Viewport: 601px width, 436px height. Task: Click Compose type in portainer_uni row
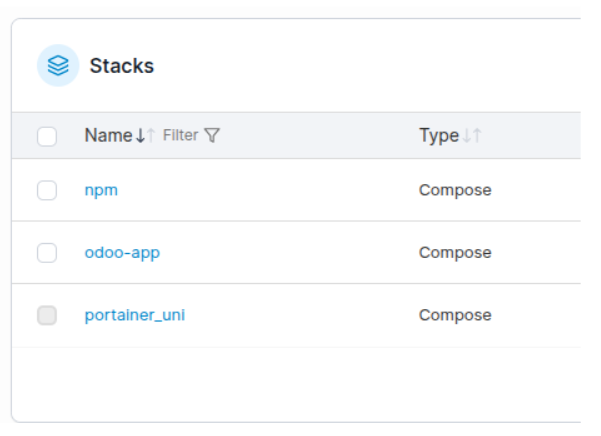[x=455, y=315]
